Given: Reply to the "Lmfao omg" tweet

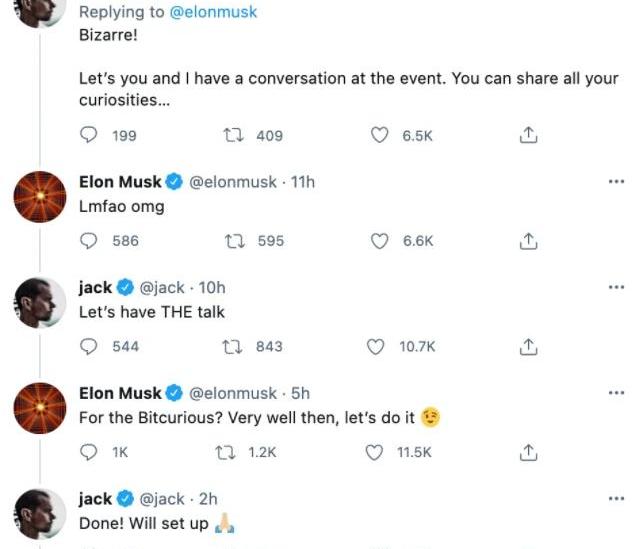Looking at the screenshot, I should click(89, 241).
